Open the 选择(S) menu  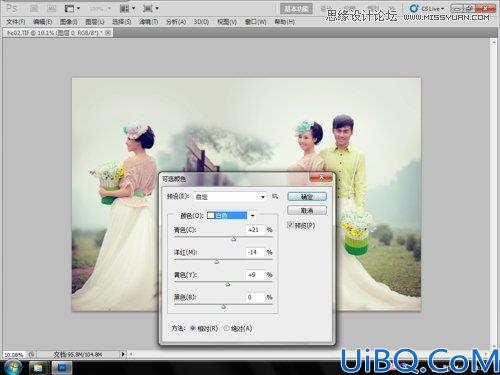[x=122, y=22]
